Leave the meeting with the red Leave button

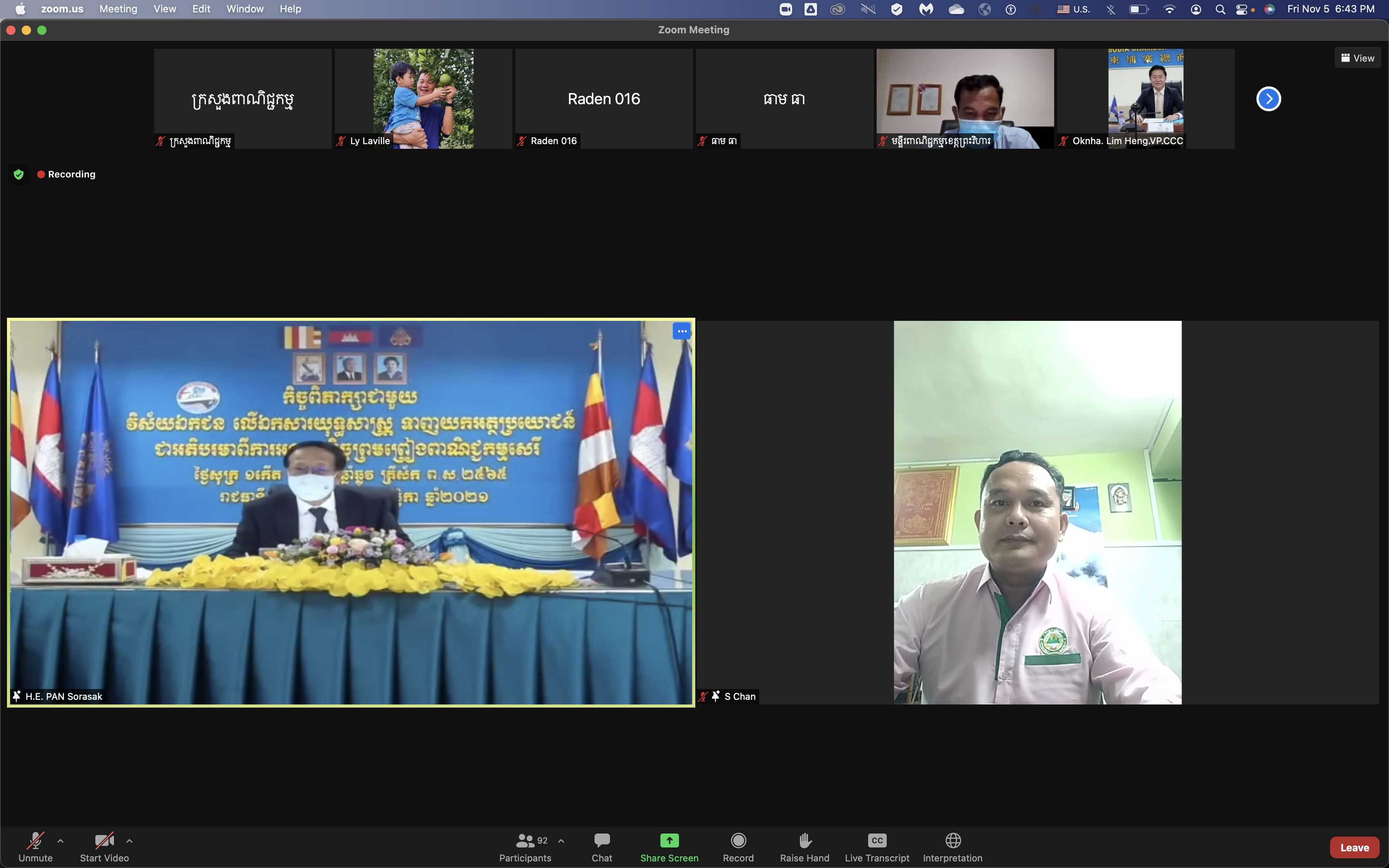click(1355, 847)
